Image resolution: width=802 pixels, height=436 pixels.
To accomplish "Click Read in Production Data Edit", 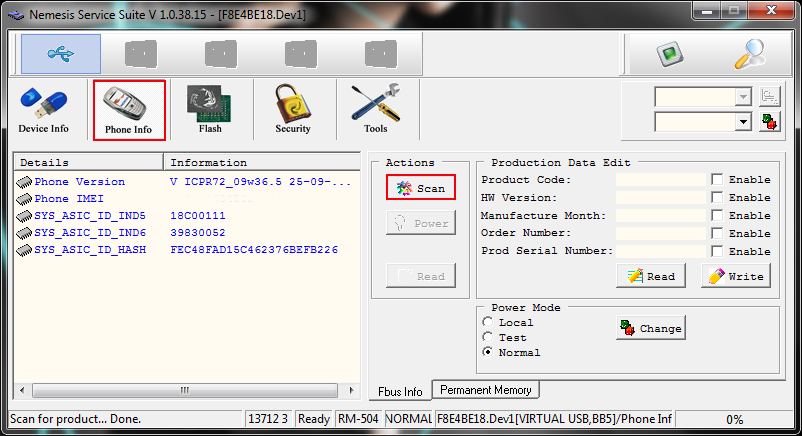I will [x=651, y=276].
